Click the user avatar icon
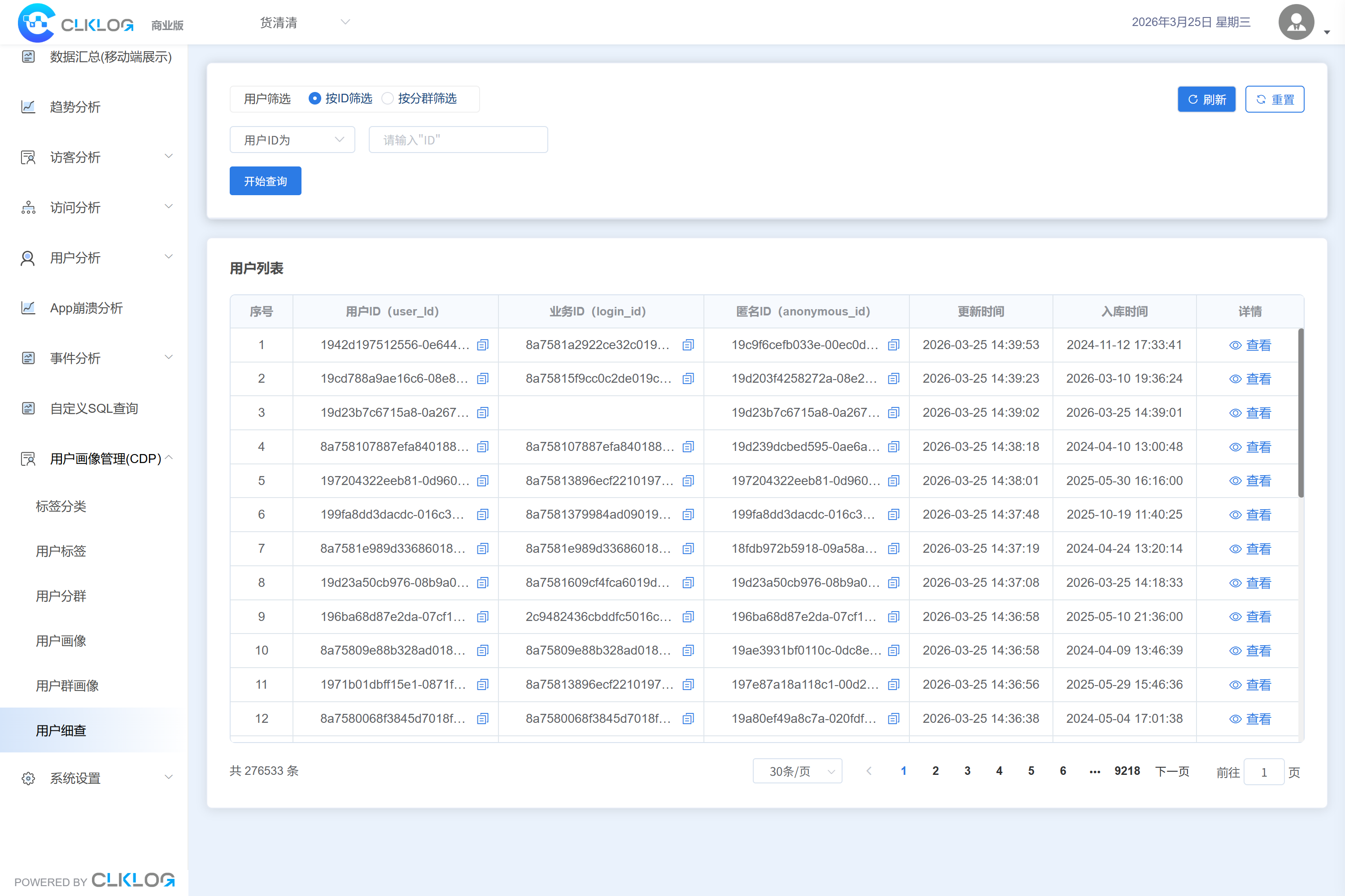The height and width of the screenshot is (896, 1345). pos(1296,22)
